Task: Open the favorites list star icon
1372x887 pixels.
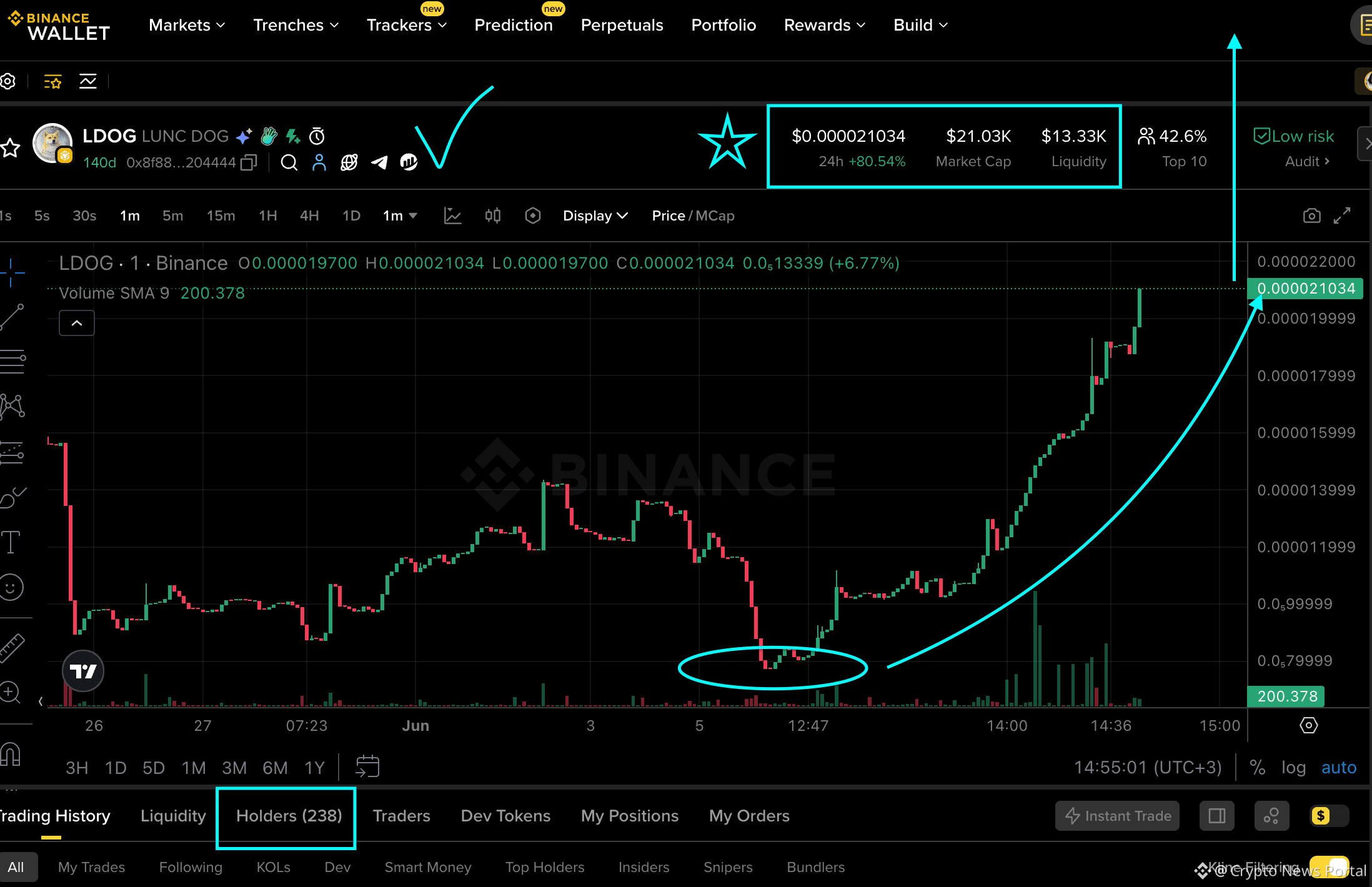Action: click(52, 81)
